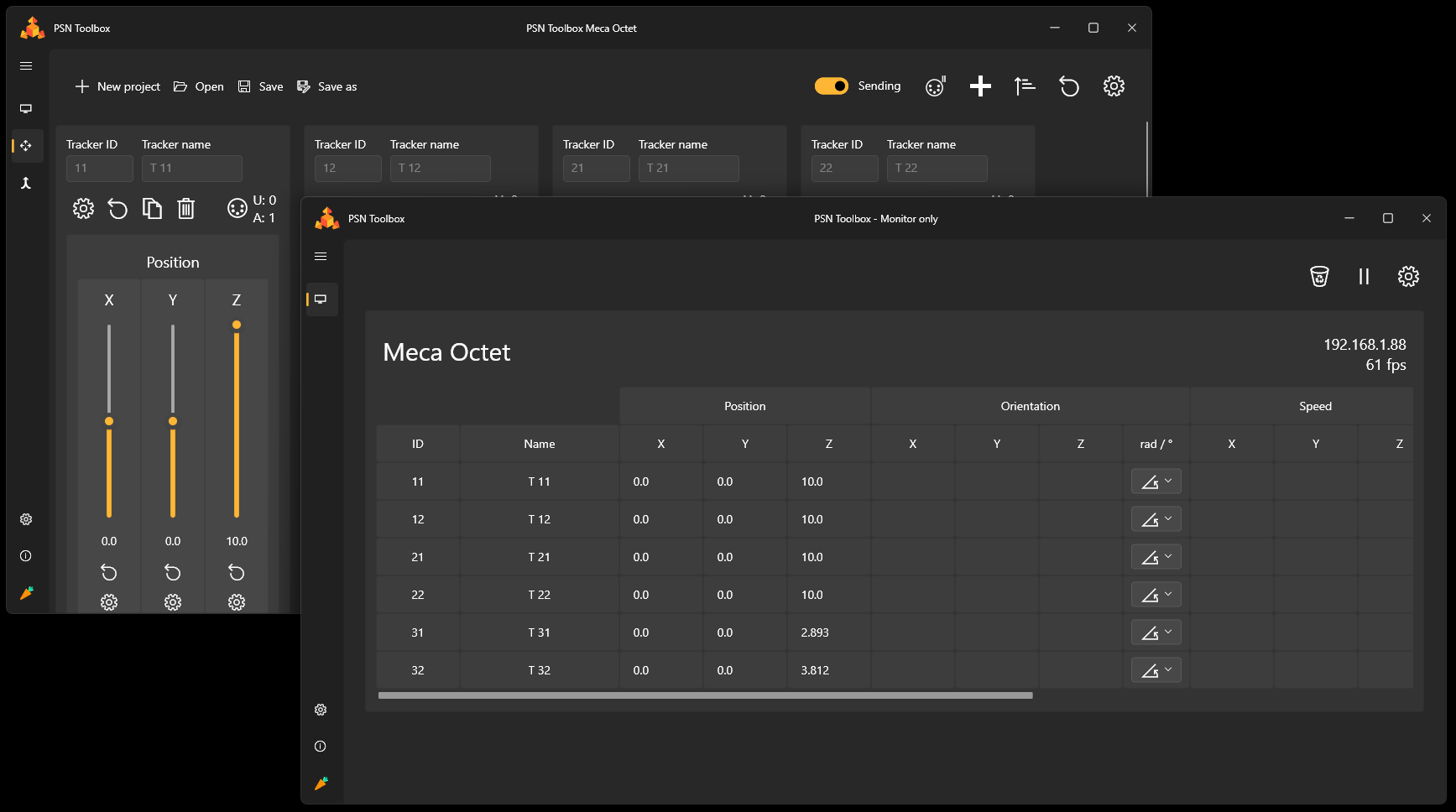The height and width of the screenshot is (812, 1456).
Task: Click the add tracker plus icon
Action: coord(980,86)
